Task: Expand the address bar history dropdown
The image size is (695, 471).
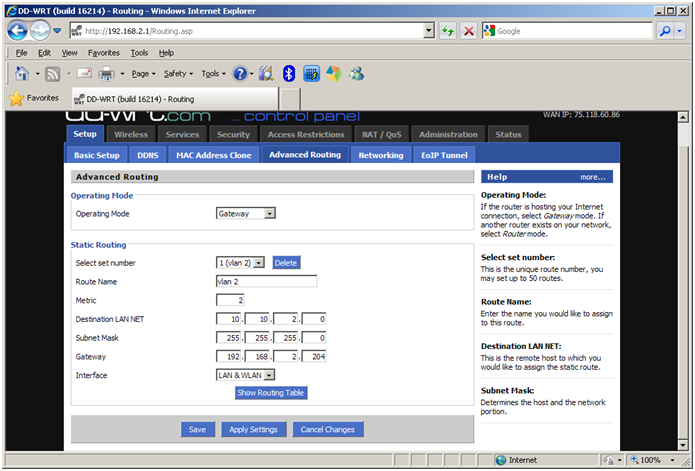Action: pyautogui.click(x=428, y=31)
